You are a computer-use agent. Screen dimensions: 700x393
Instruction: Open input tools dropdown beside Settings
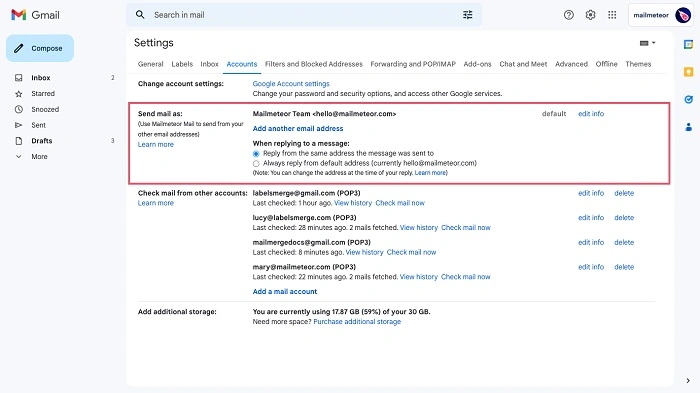(647, 43)
